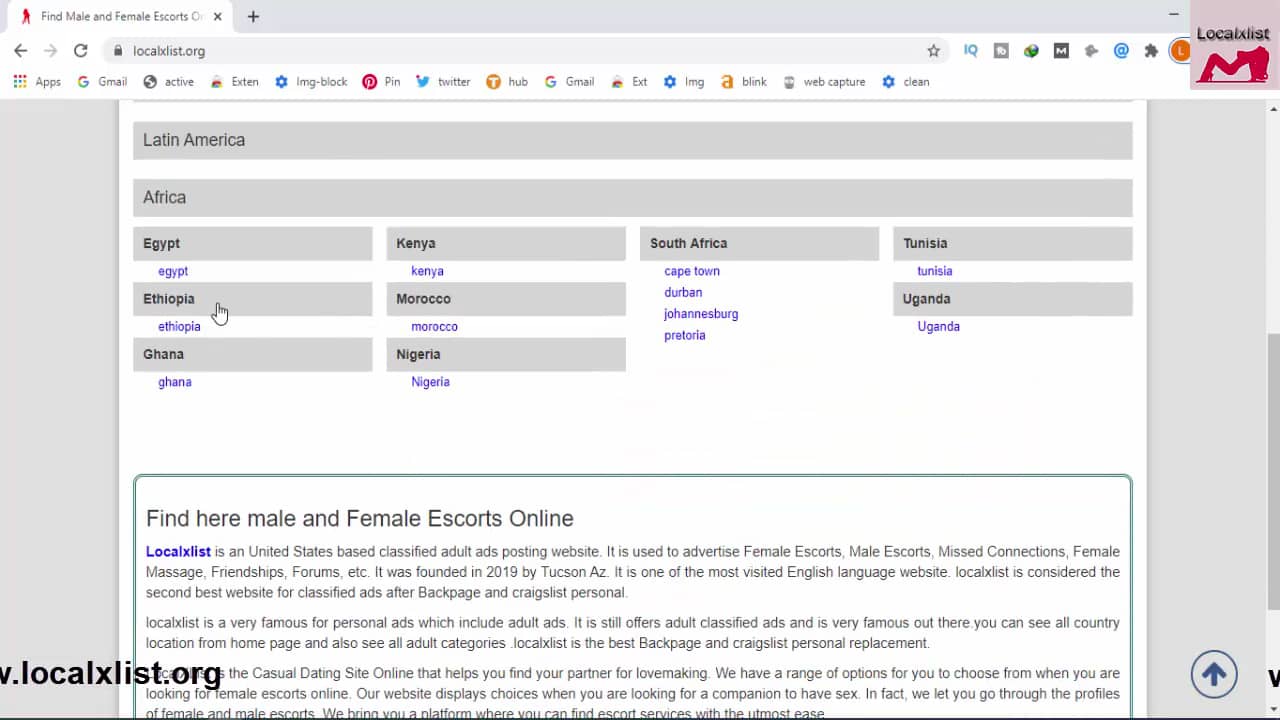Open the 'Img' bookmark
The height and width of the screenshot is (720, 1280).
click(x=683, y=82)
